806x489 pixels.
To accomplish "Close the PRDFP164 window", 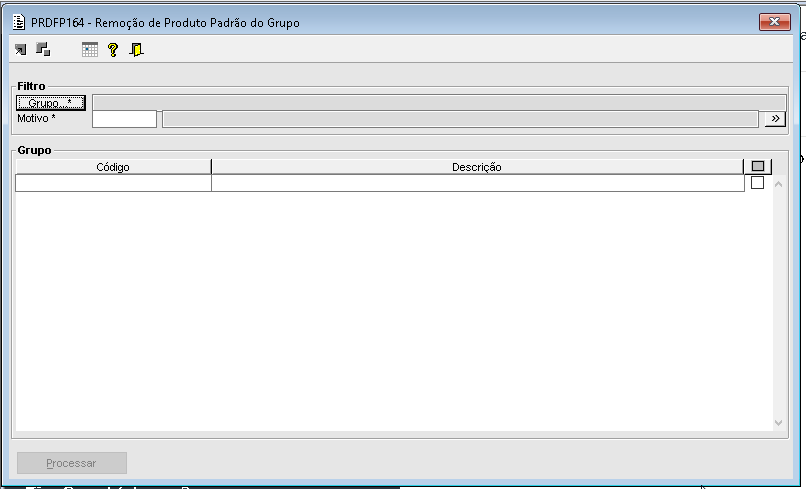I will pyautogui.click(x=775, y=22).
